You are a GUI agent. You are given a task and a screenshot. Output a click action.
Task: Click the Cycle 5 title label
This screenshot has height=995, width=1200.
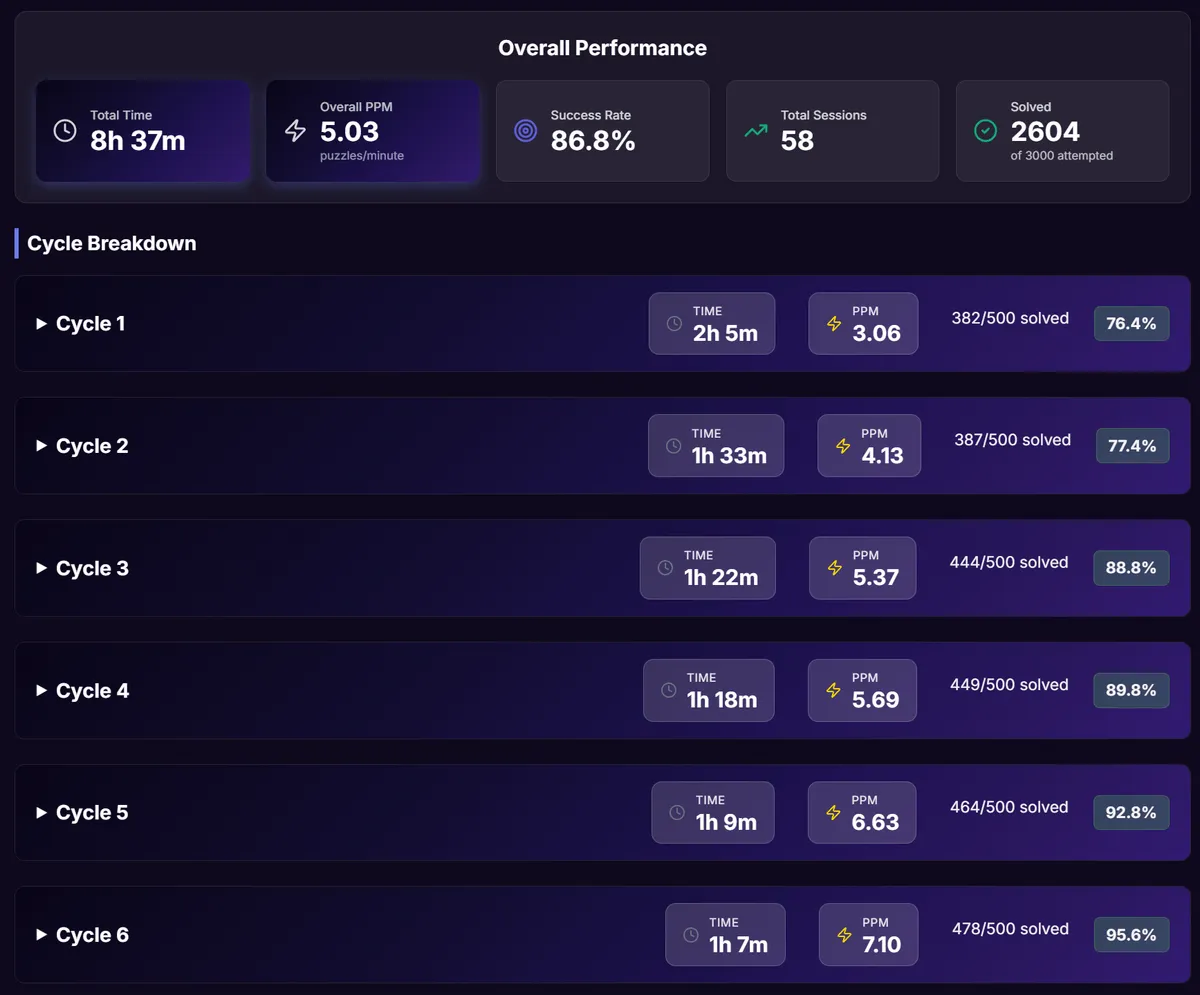[92, 813]
